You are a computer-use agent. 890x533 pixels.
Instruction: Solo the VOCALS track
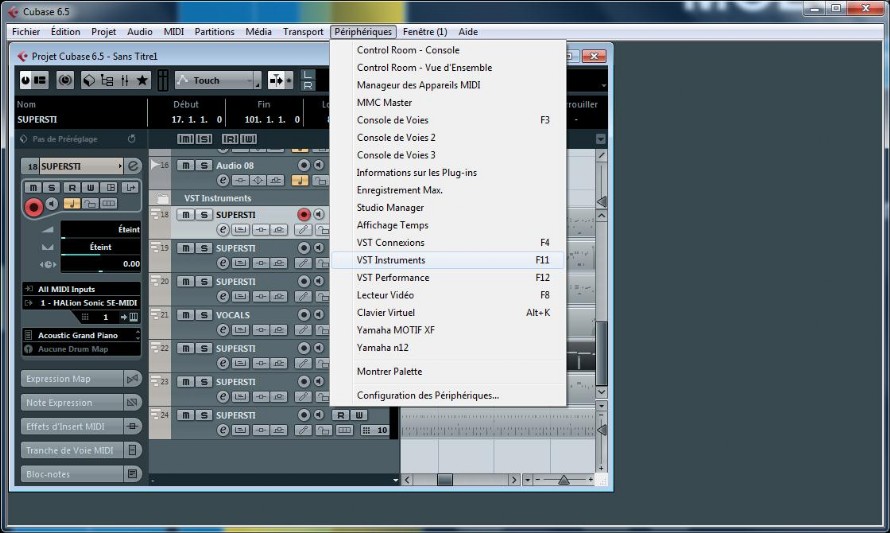[204, 314]
